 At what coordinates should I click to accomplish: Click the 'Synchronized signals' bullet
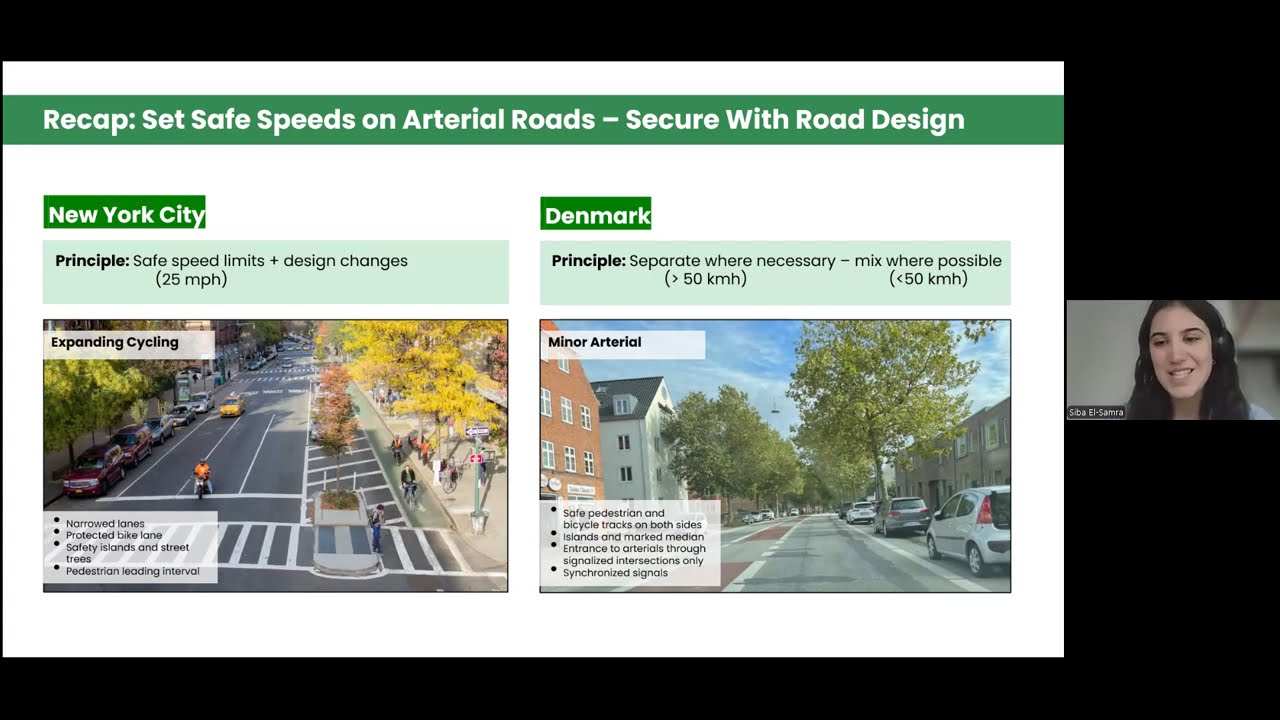pos(615,573)
